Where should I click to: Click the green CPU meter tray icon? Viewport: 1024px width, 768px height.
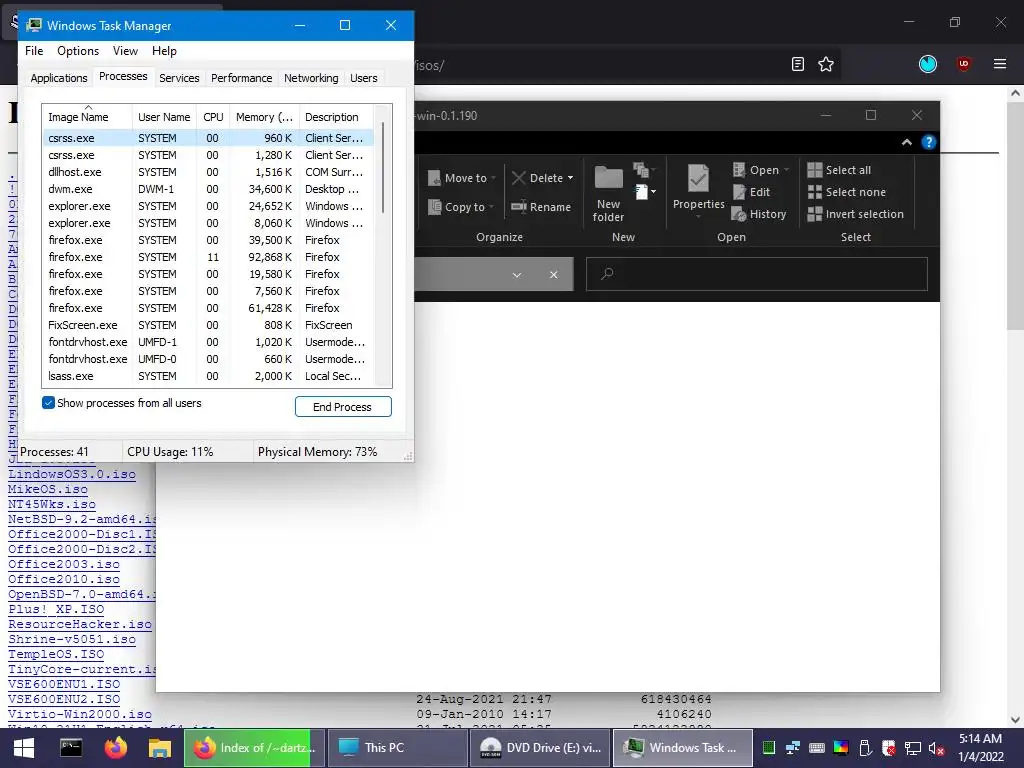pos(769,748)
